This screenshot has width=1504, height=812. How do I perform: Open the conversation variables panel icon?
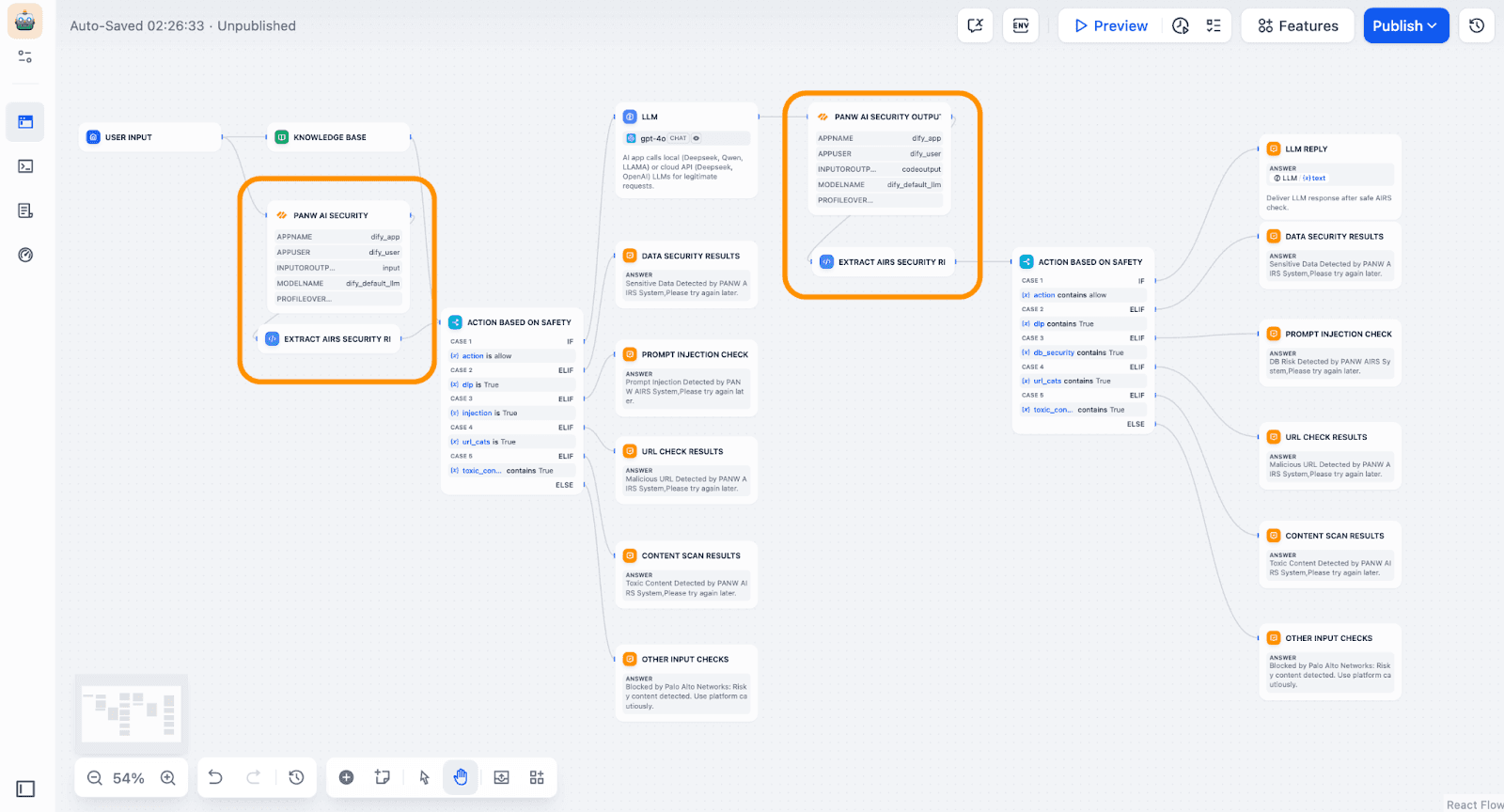point(975,25)
